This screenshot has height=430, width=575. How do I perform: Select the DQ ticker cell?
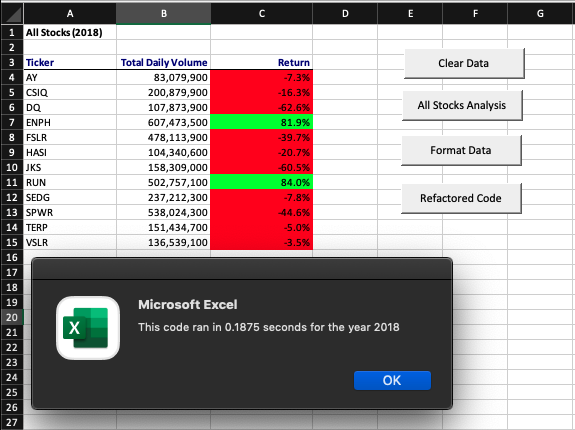(70, 107)
